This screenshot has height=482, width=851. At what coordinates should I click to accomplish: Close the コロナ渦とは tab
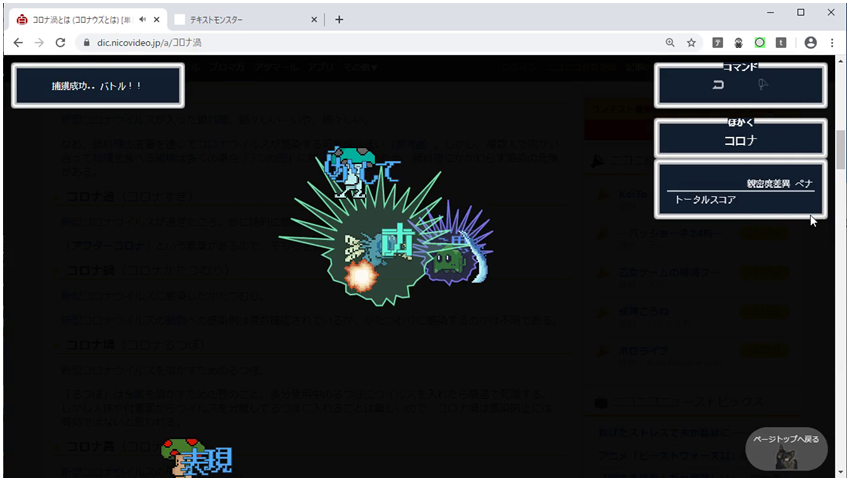tap(157, 20)
